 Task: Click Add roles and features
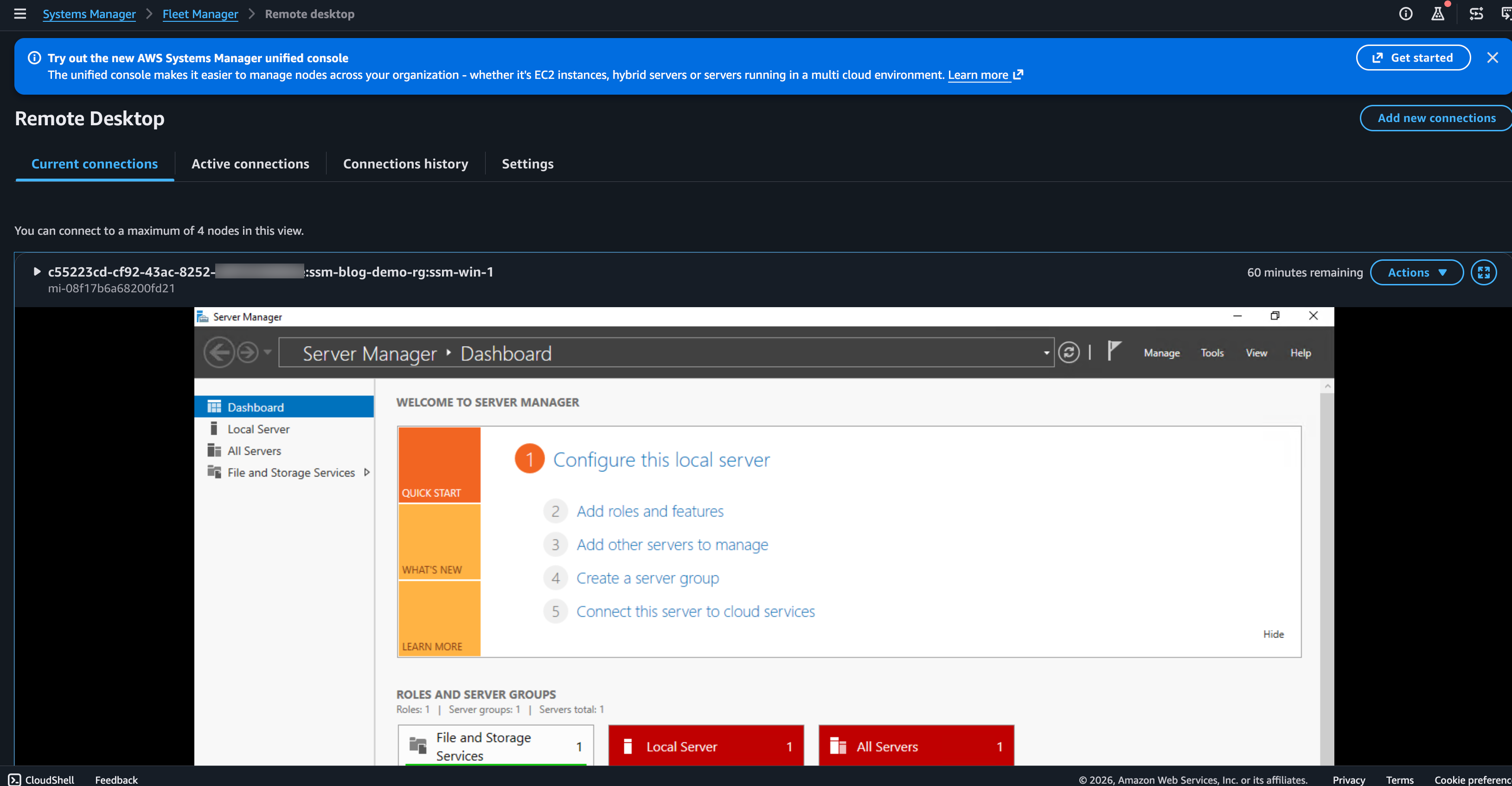(650, 511)
